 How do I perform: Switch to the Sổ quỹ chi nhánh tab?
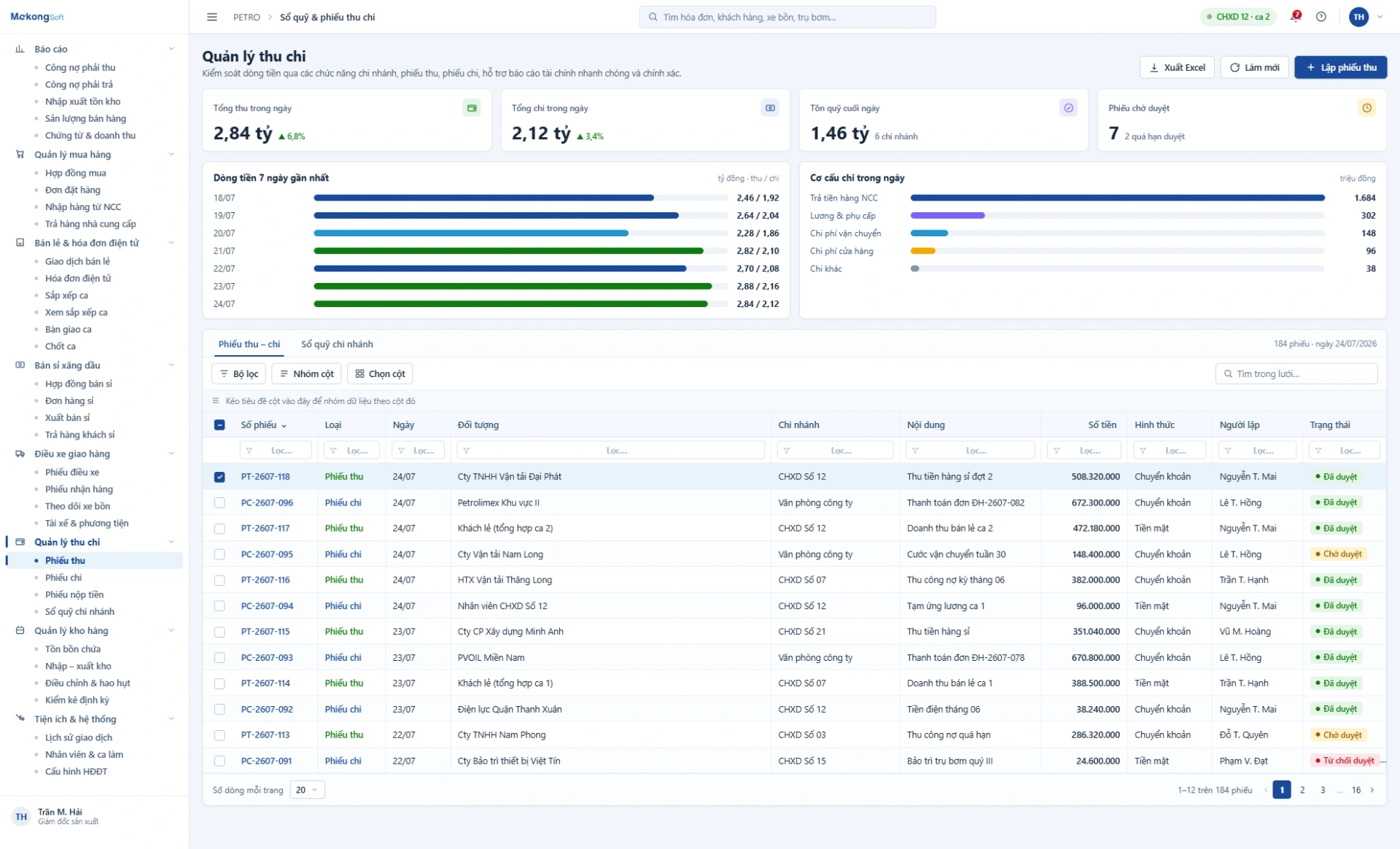(x=337, y=344)
